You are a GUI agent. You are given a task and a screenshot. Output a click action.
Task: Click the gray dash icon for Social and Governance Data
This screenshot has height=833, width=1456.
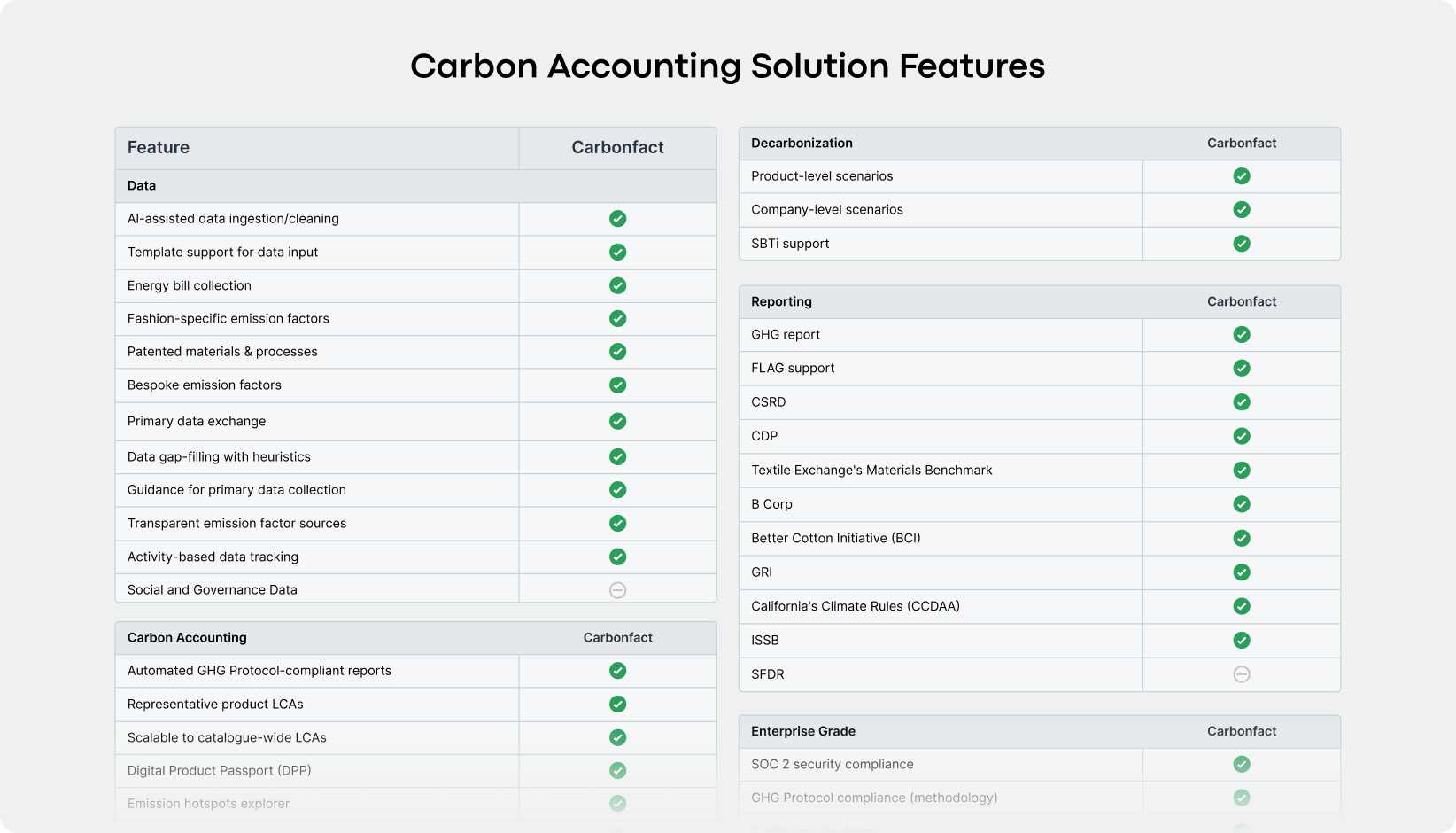coord(617,590)
